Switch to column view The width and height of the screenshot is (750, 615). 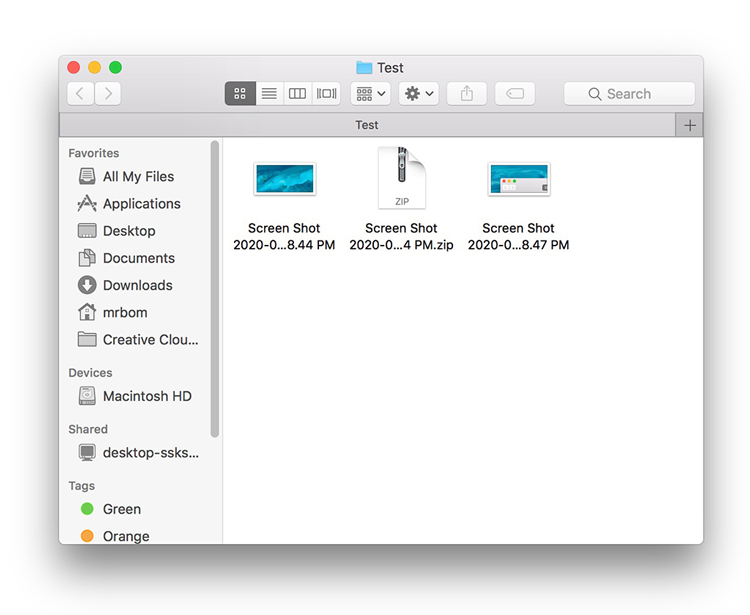(298, 93)
